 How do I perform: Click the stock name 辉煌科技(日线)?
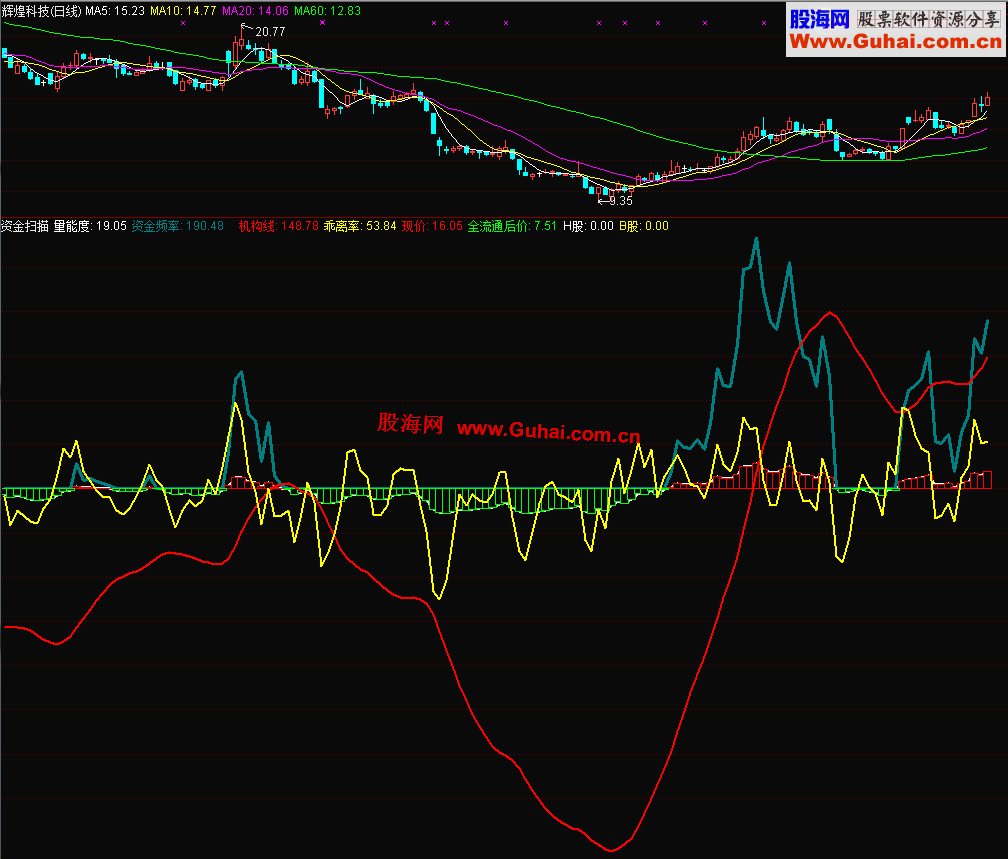(42, 11)
